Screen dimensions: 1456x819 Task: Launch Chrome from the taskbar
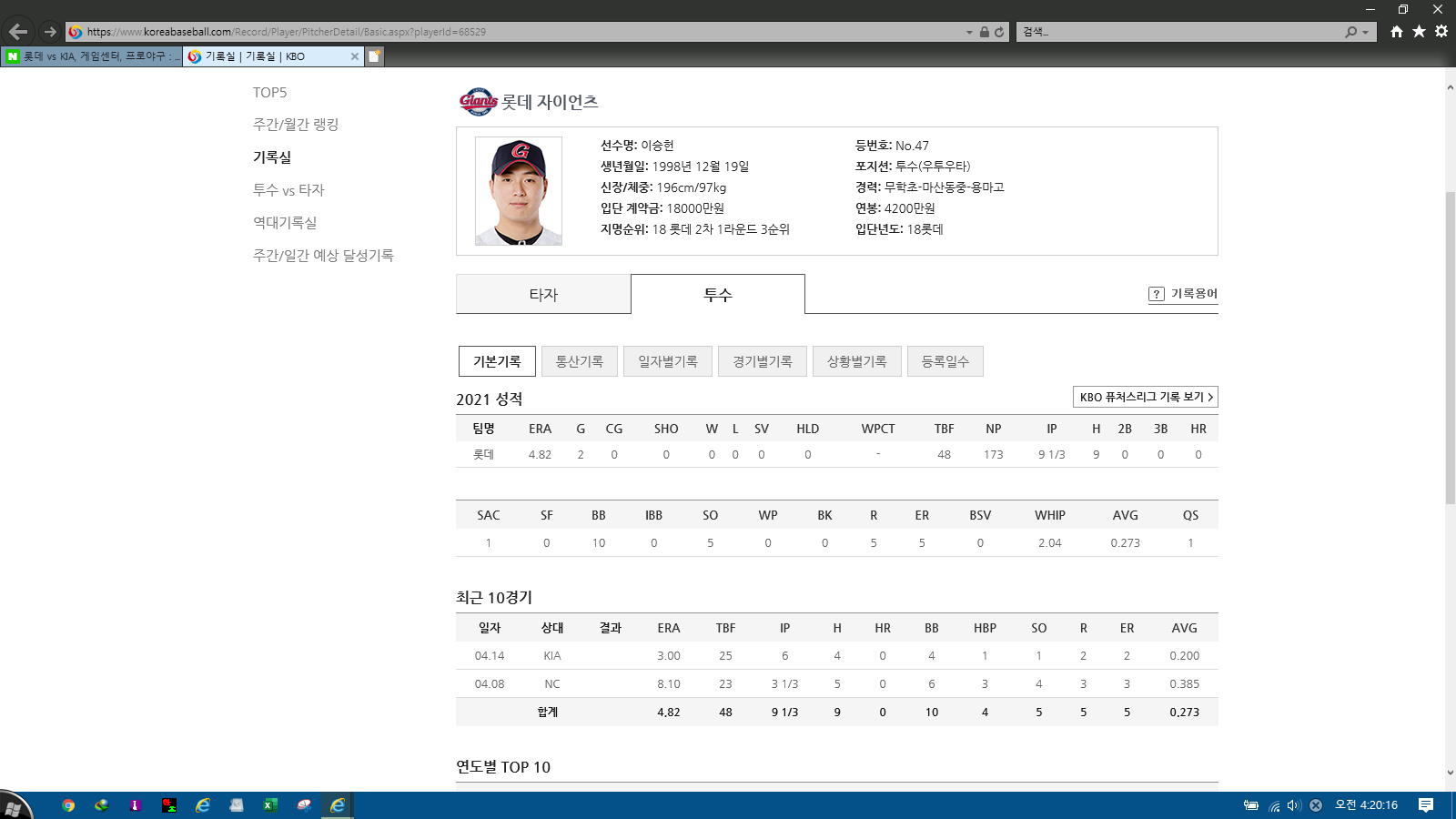[68, 805]
